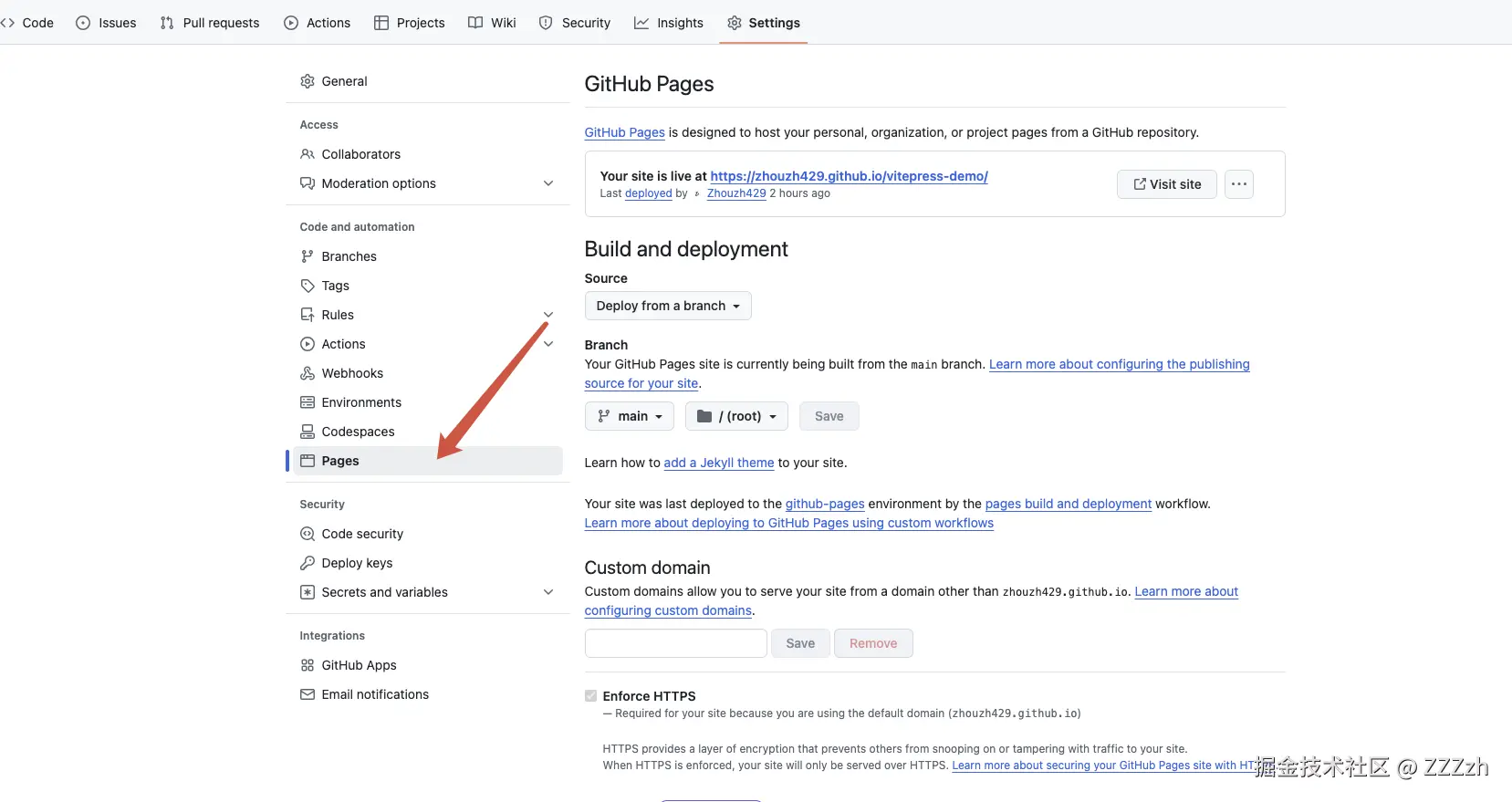Screen dimensions: 1512x802
Task: Open Collaborators settings label
Action: point(360,154)
